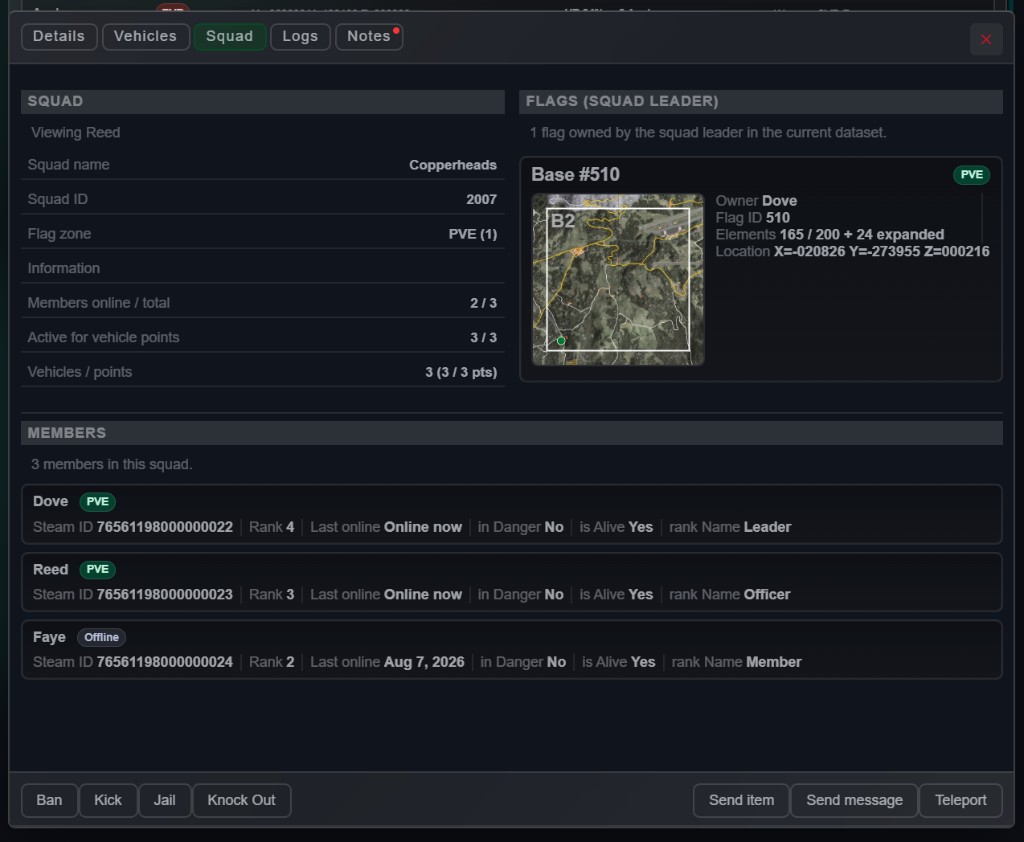1024x842 pixels.
Task: Click the Viewing Reed text
Action: point(76,133)
